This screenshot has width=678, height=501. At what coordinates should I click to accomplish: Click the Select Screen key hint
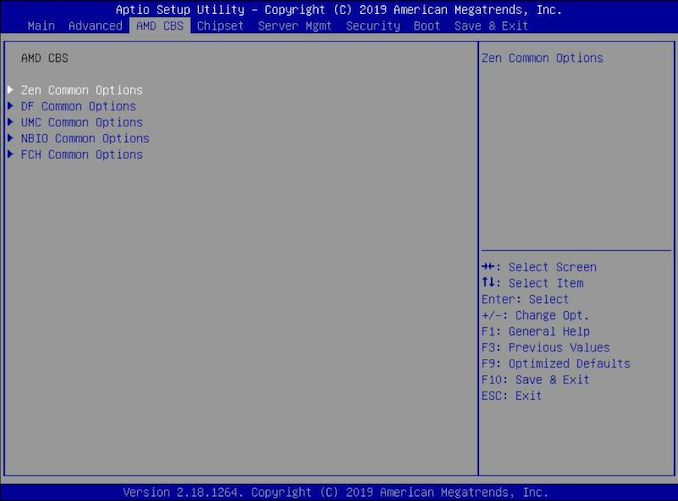tap(539, 267)
